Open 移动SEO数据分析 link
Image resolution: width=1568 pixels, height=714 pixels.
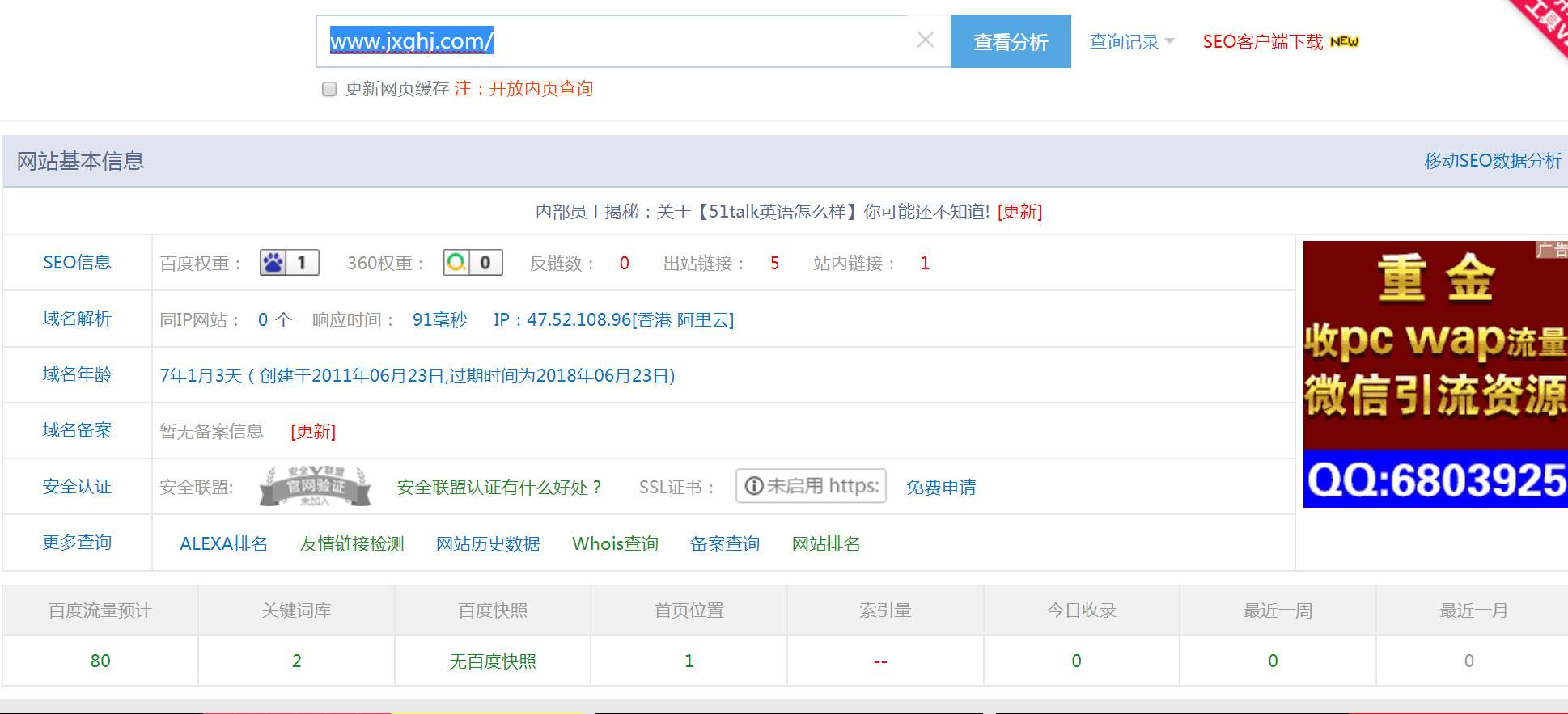1493,161
